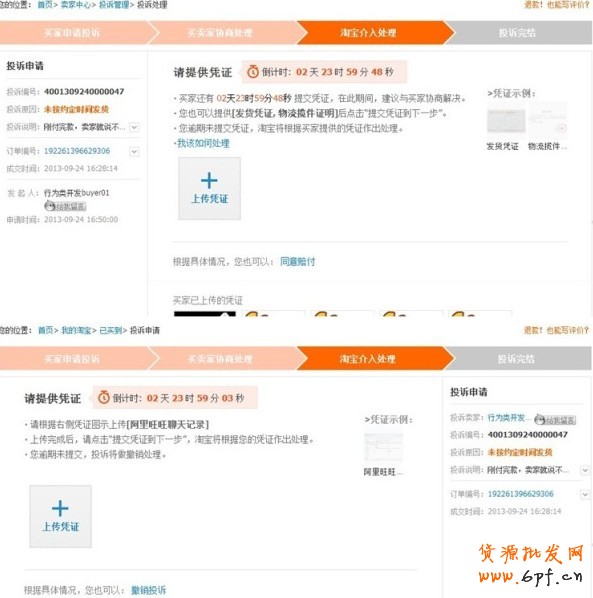Viewport: 593px width, 598px height.
Task: Open the 发货凭证 example thumbnail
Action: point(506,121)
